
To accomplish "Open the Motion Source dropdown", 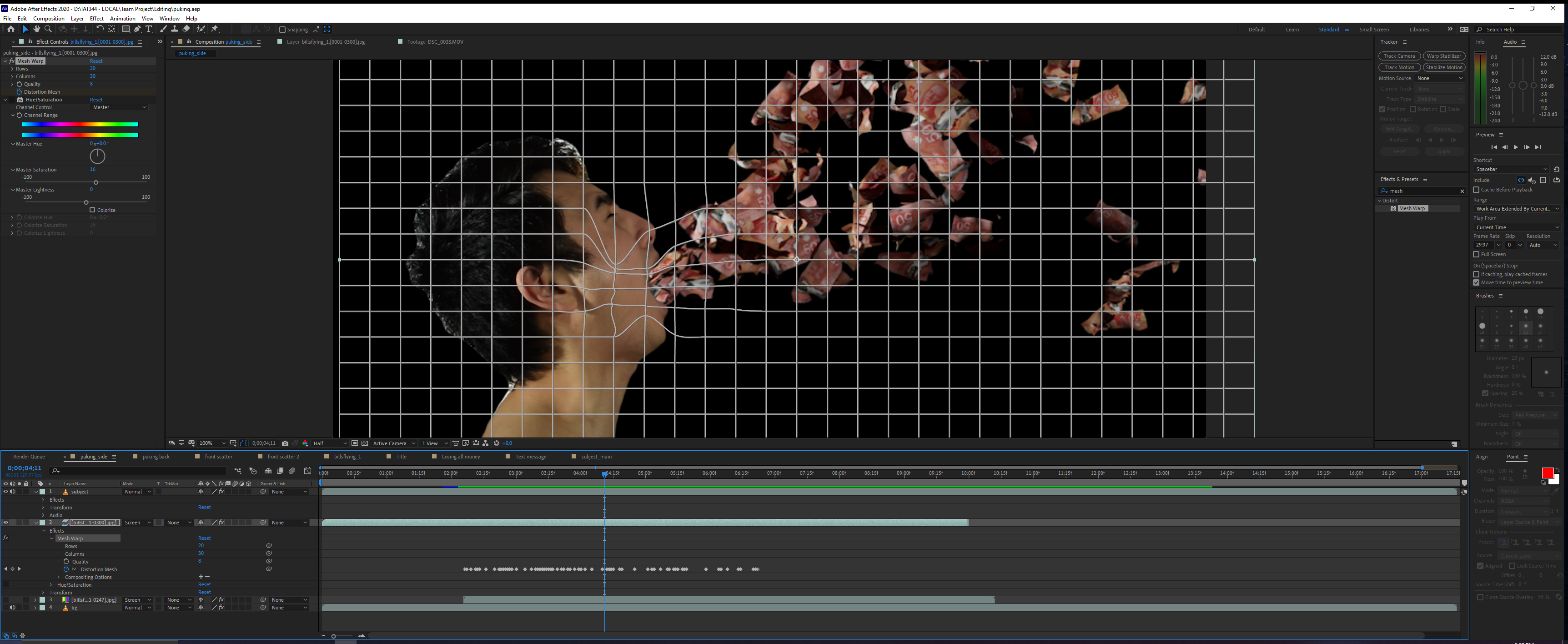I will coord(1439,79).
